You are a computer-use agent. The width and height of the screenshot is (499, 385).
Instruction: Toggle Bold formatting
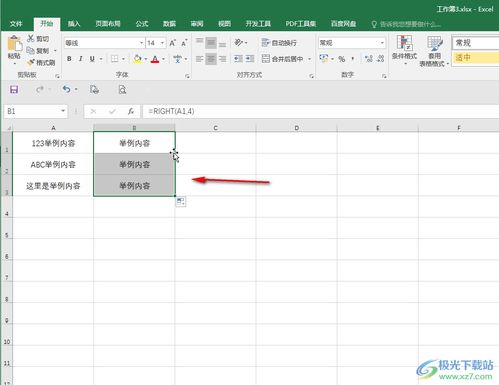click(69, 59)
